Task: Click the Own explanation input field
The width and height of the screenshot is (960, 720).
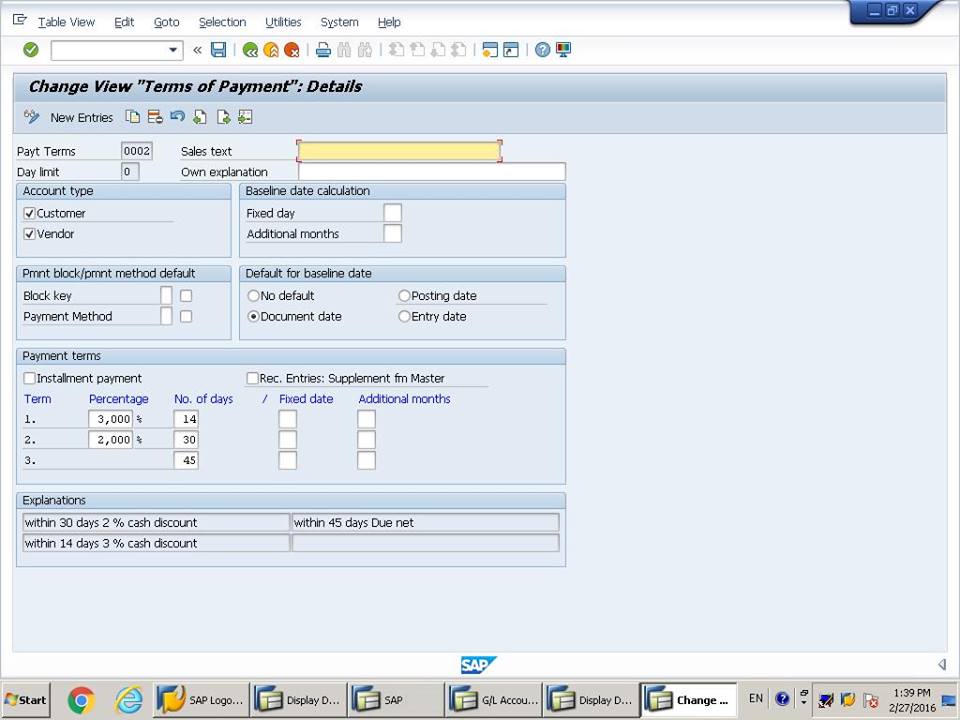Action: pyautogui.click(x=432, y=171)
